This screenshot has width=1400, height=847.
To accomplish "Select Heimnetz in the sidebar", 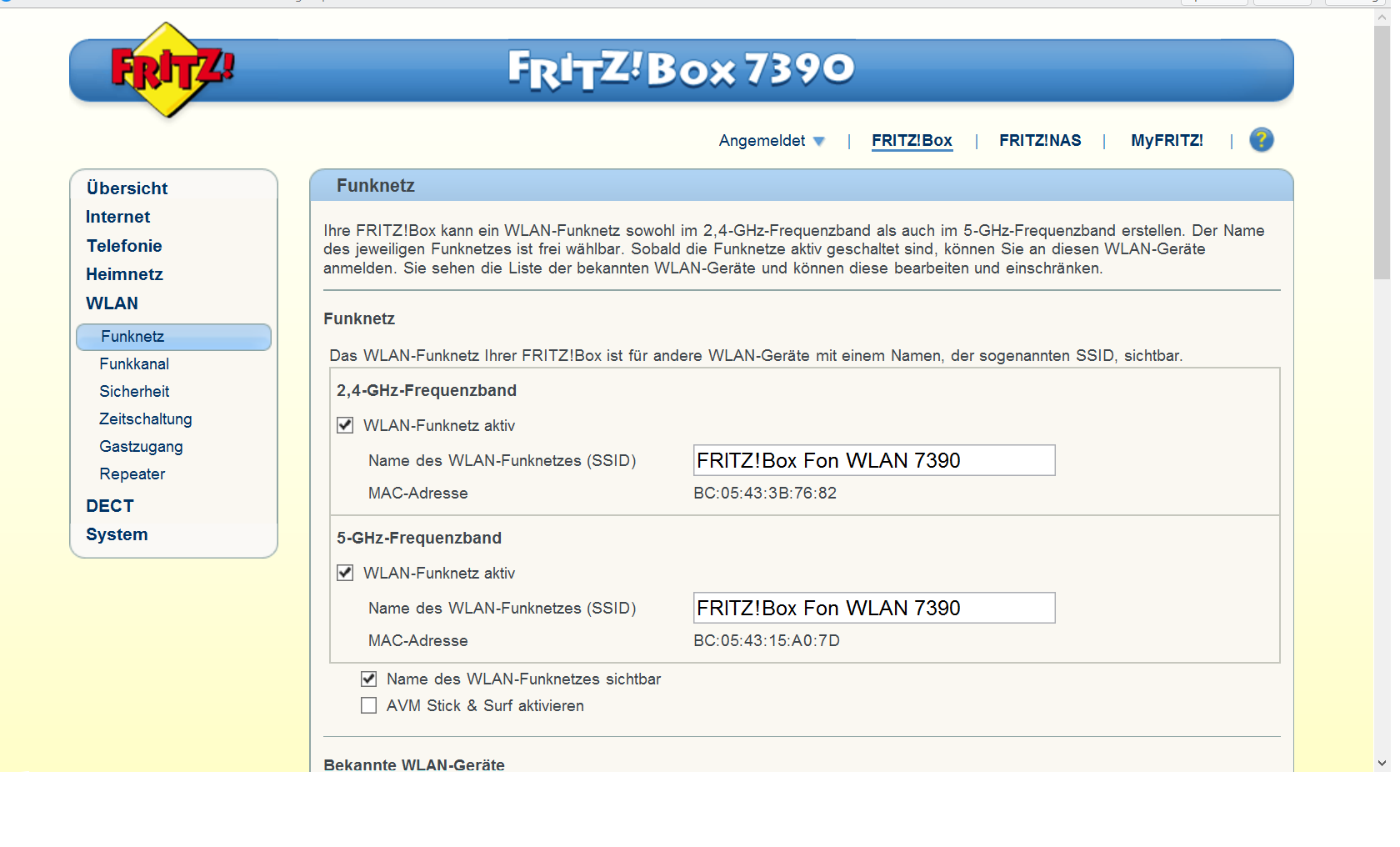I will point(124,274).
